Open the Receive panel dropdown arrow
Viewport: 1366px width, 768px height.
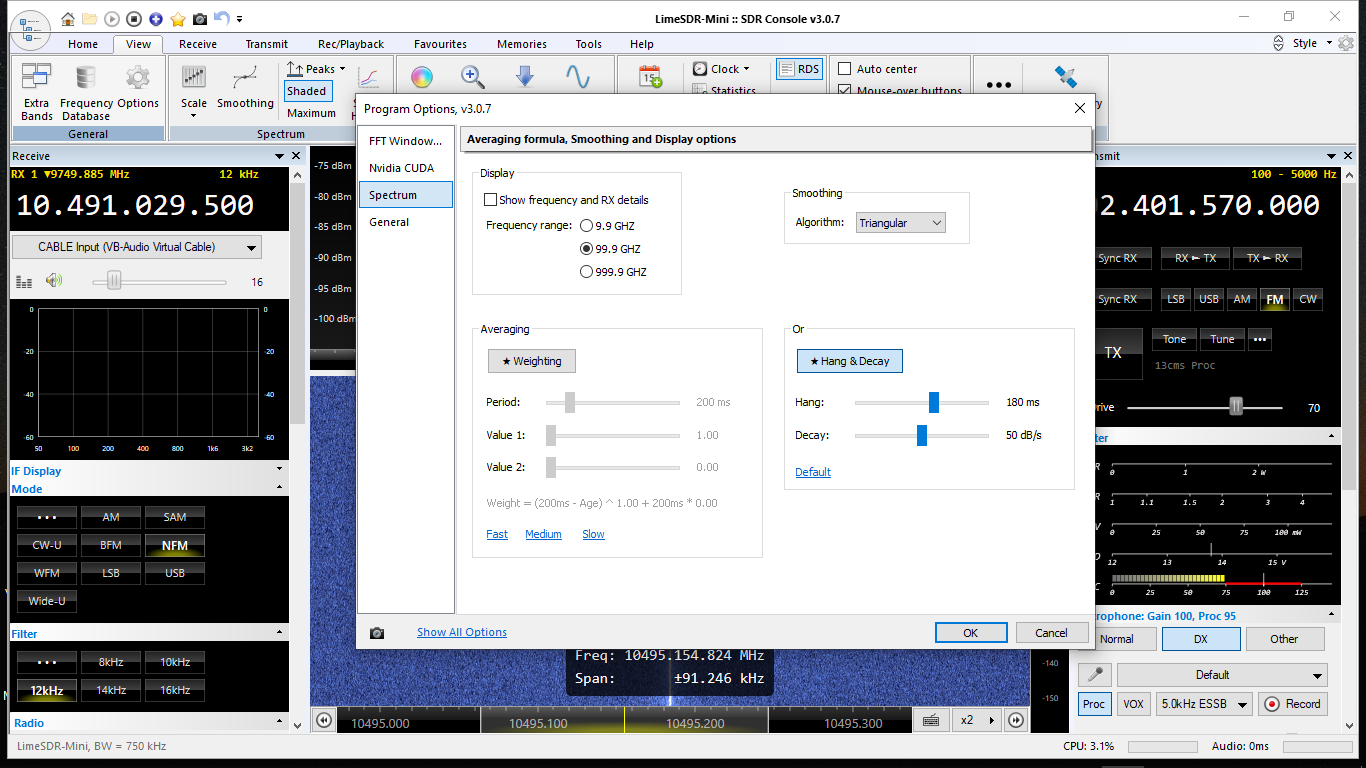(279, 156)
